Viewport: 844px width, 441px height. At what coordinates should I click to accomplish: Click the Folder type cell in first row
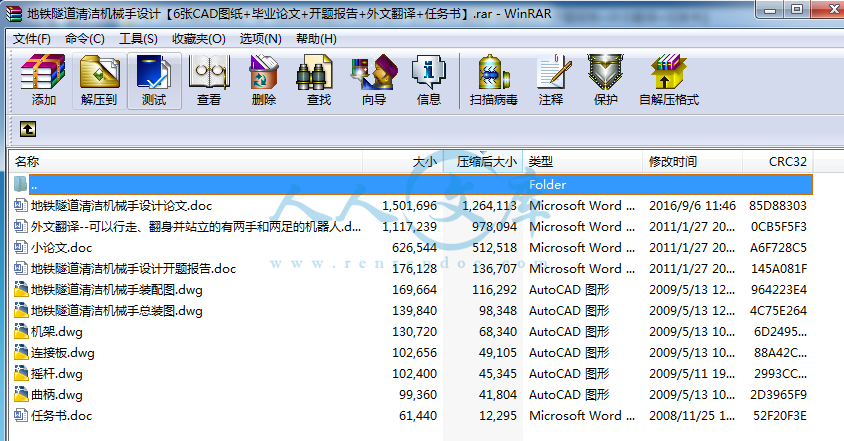(547, 185)
